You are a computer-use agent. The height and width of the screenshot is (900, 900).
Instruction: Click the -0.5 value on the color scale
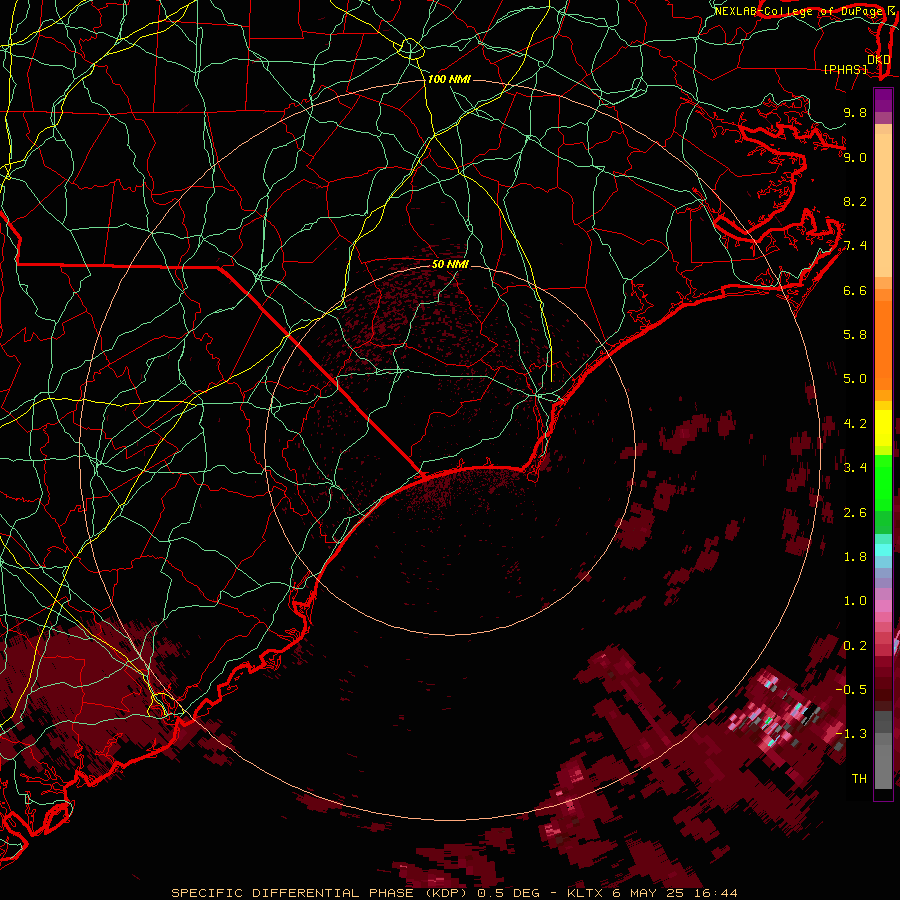pos(851,690)
